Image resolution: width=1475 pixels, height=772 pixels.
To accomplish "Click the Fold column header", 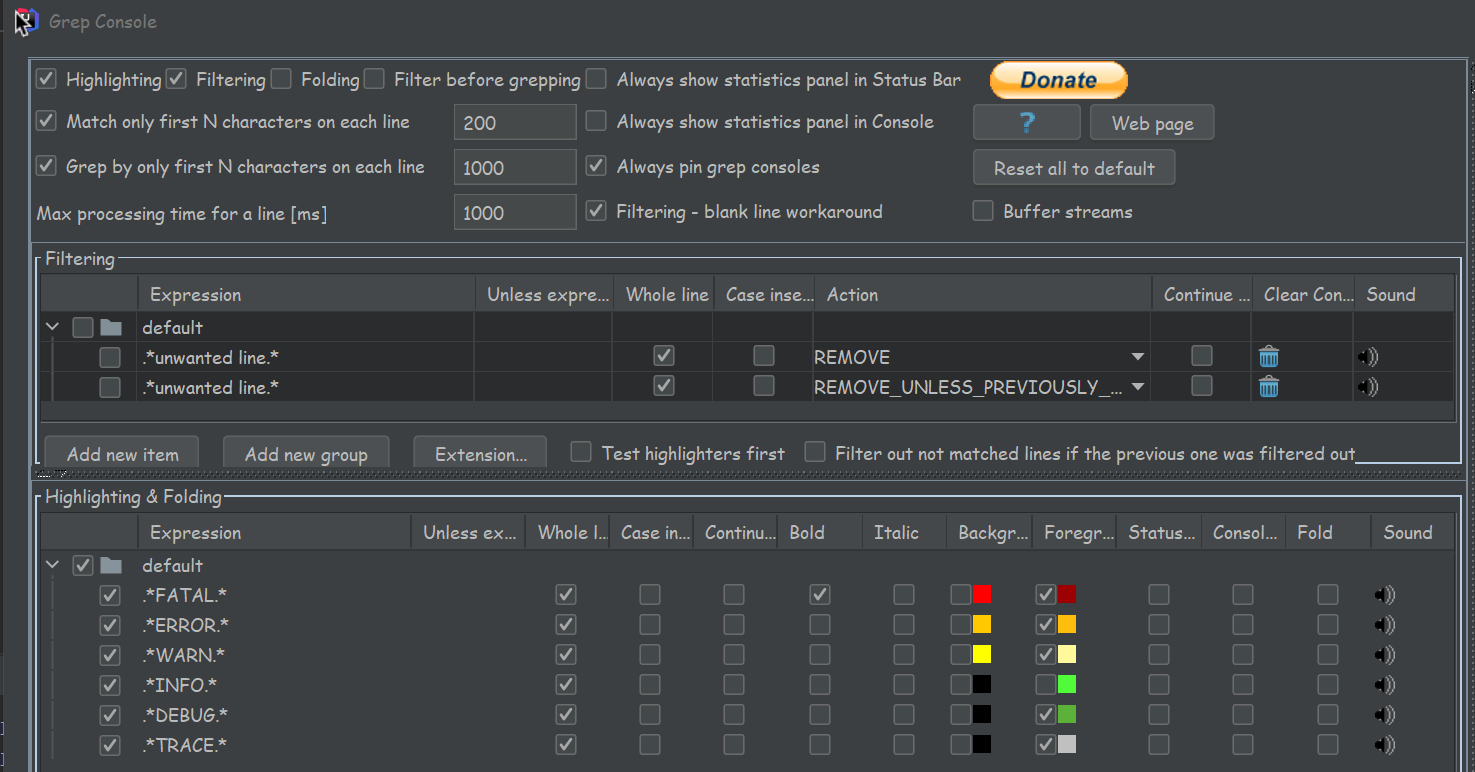I will coord(1328,532).
